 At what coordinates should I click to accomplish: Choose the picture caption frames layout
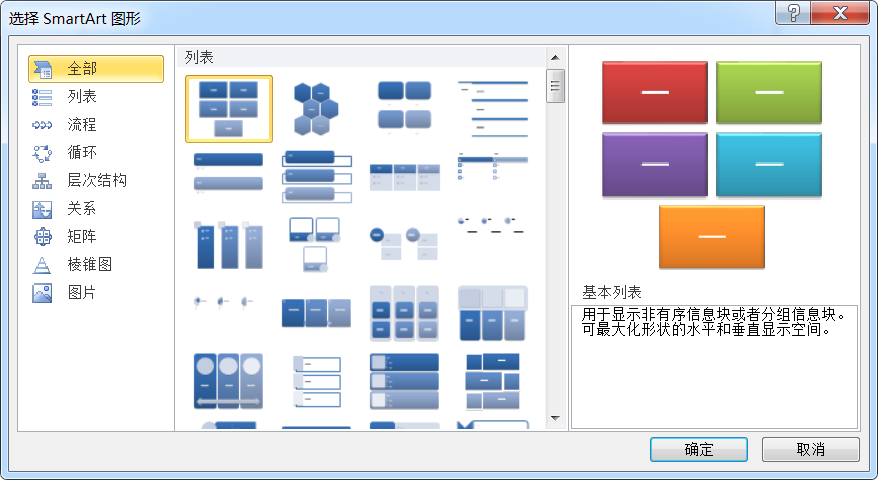[315, 245]
